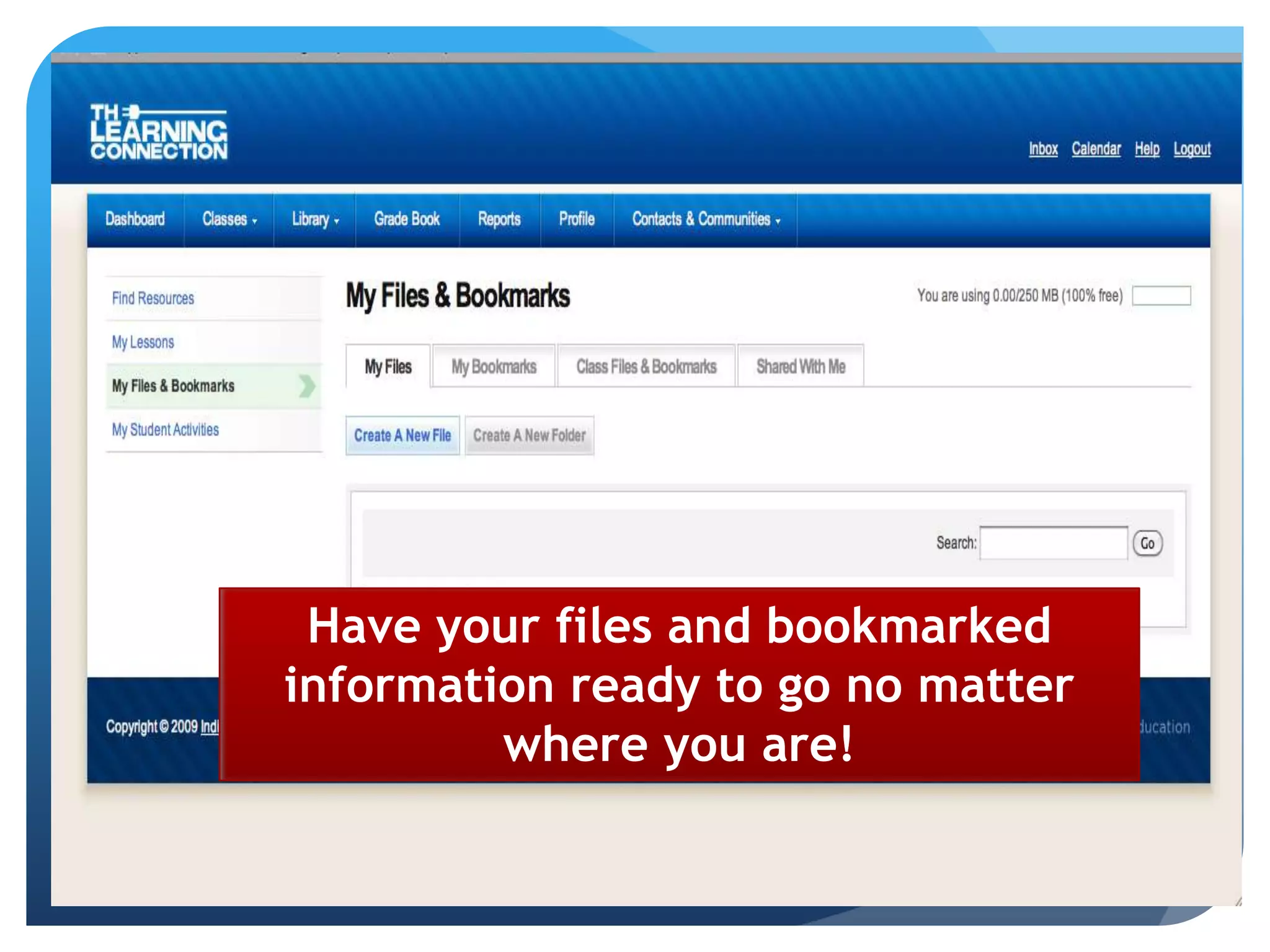Image resolution: width=1270 pixels, height=952 pixels.
Task: Switch to the My Bookmarks tab
Action: coord(494,366)
